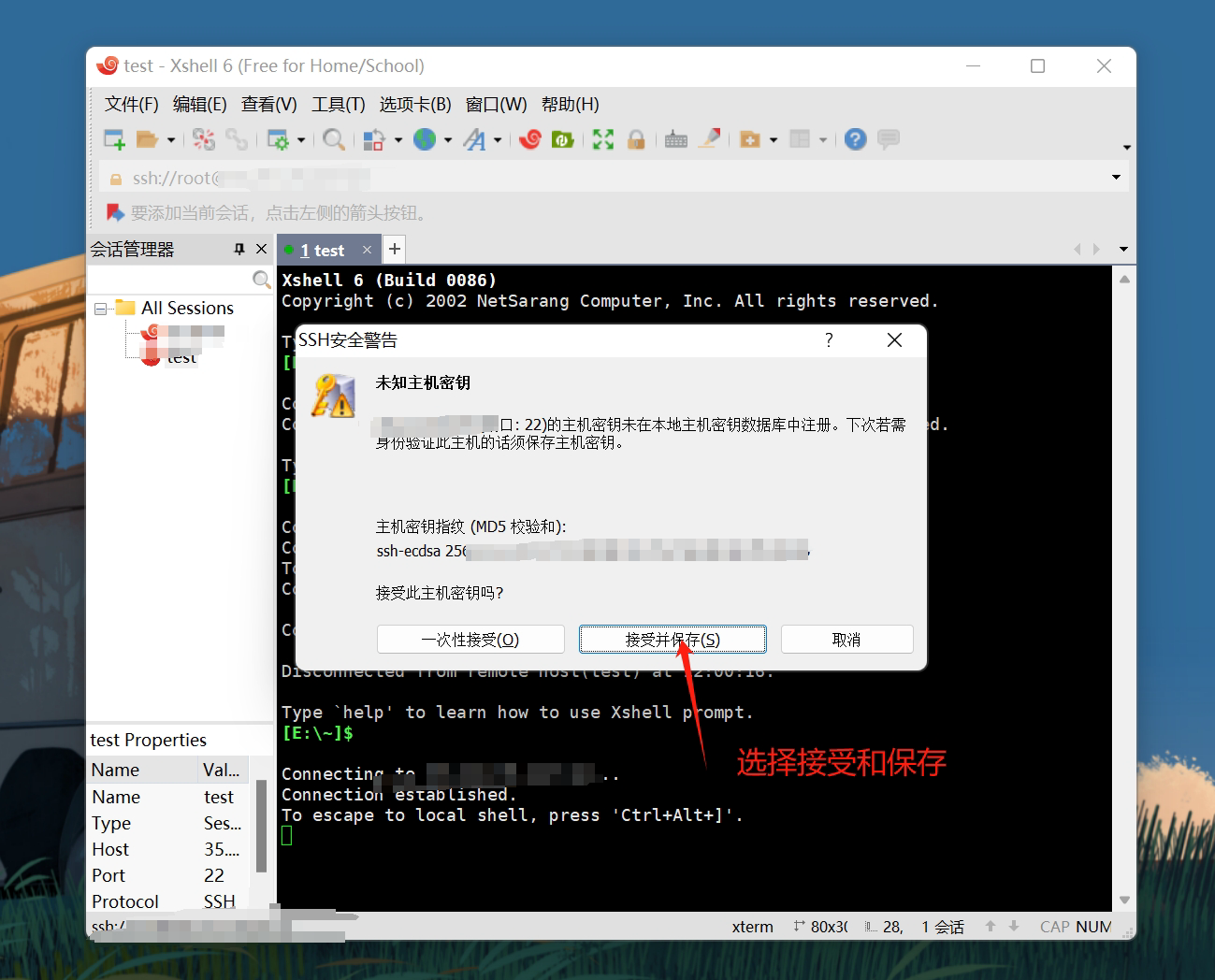
Task: Open the globe encoding dropdown arrow
Action: tap(448, 140)
